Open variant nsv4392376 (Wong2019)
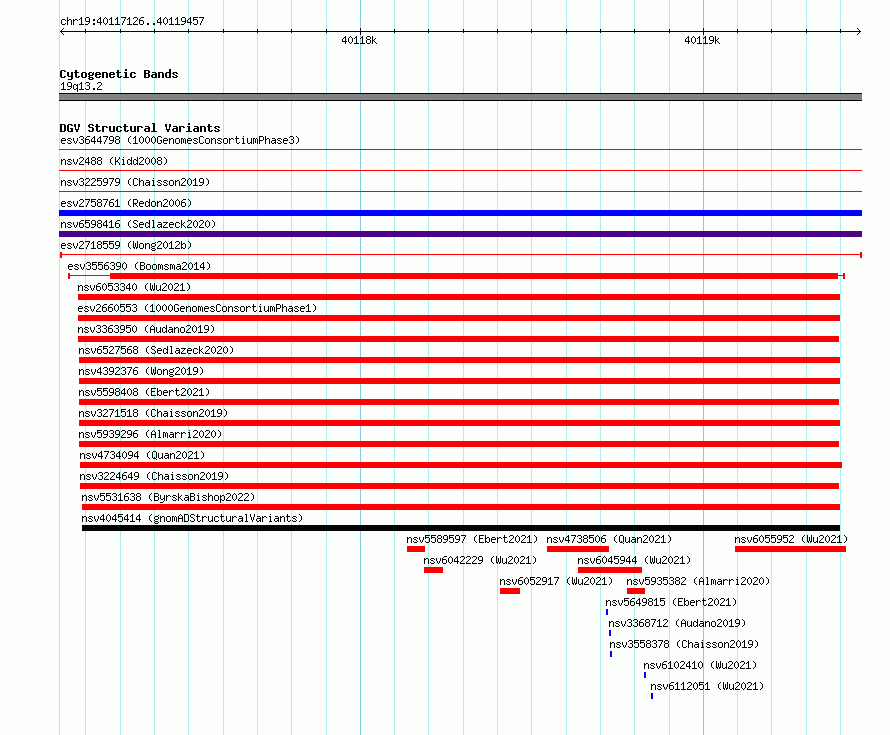Image resolution: width=890 pixels, height=735 pixels. point(141,371)
